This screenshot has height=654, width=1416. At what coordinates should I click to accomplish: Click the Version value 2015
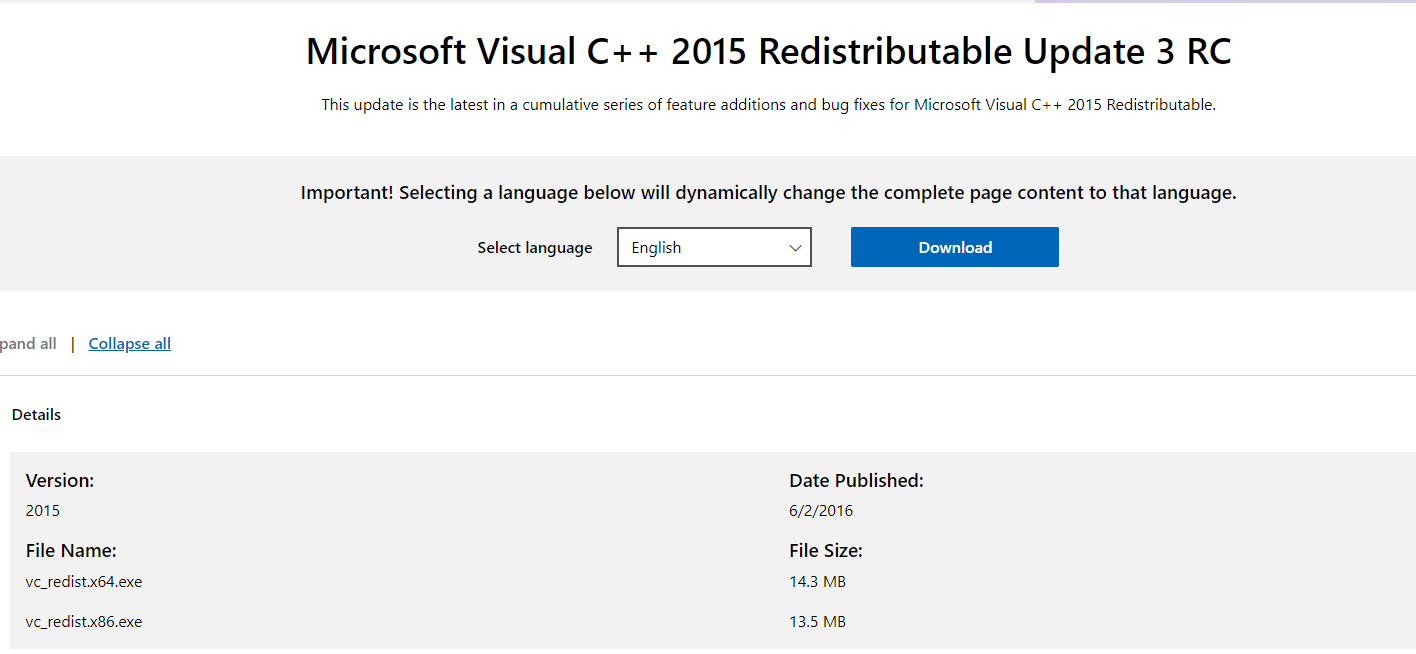(x=43, y=510)
